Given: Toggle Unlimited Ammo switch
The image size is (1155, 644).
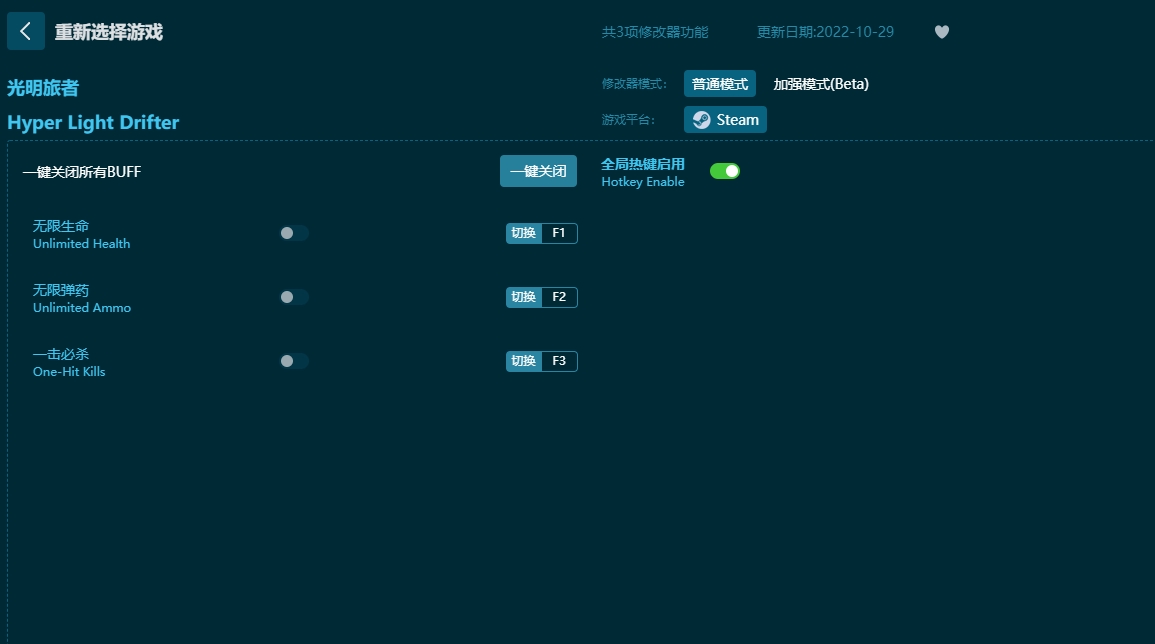Looking at the screenshot, I should point(294,297).
